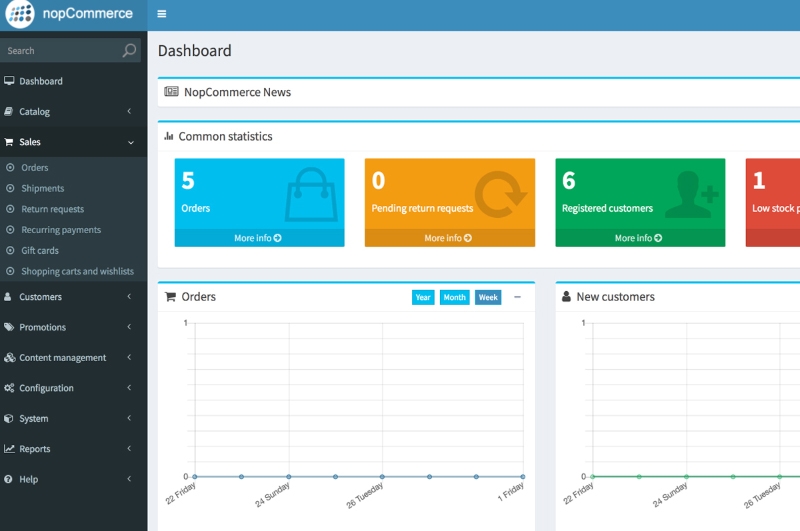This screenshot has width=800, height=531.
Task: Click the Common statistics heading
Action: point(226,136)
